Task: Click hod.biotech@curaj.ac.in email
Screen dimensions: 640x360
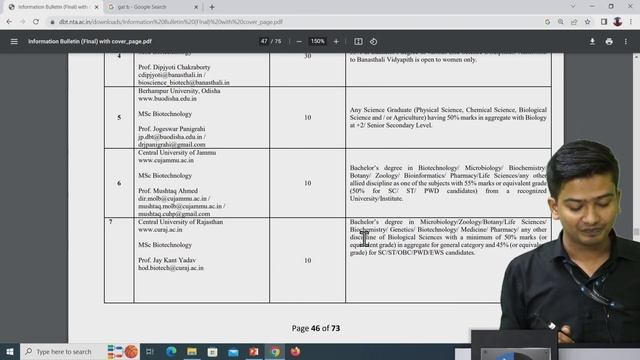Action: [171, 268]
